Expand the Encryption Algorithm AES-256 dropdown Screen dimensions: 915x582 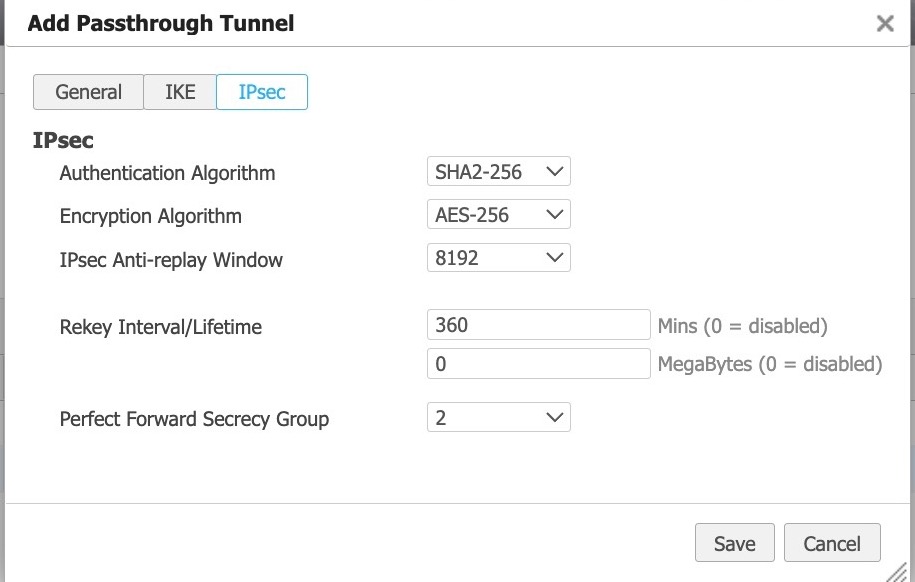pyautogui.click(x=498, y=215)
